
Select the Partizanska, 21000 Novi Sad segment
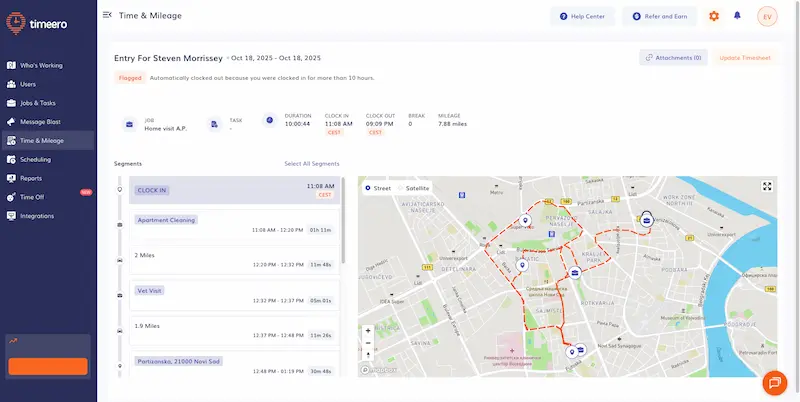(x=234, y=364)
